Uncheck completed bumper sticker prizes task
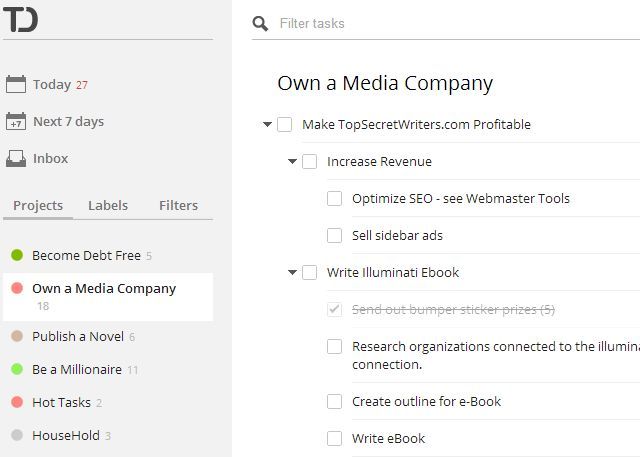640x457 pixels. [335, 310]
